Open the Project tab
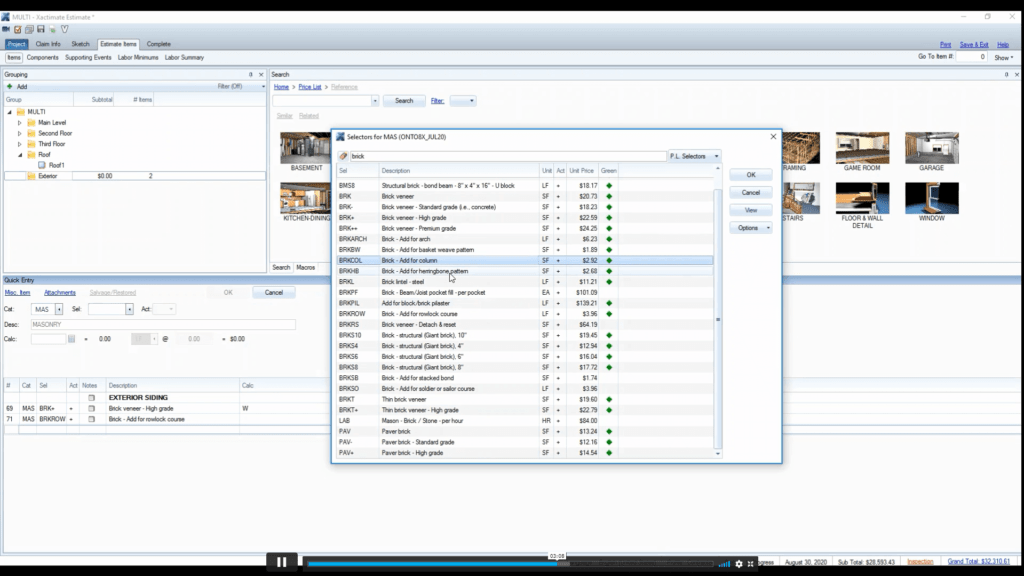The image size is (1024, 576). point(16,44)
